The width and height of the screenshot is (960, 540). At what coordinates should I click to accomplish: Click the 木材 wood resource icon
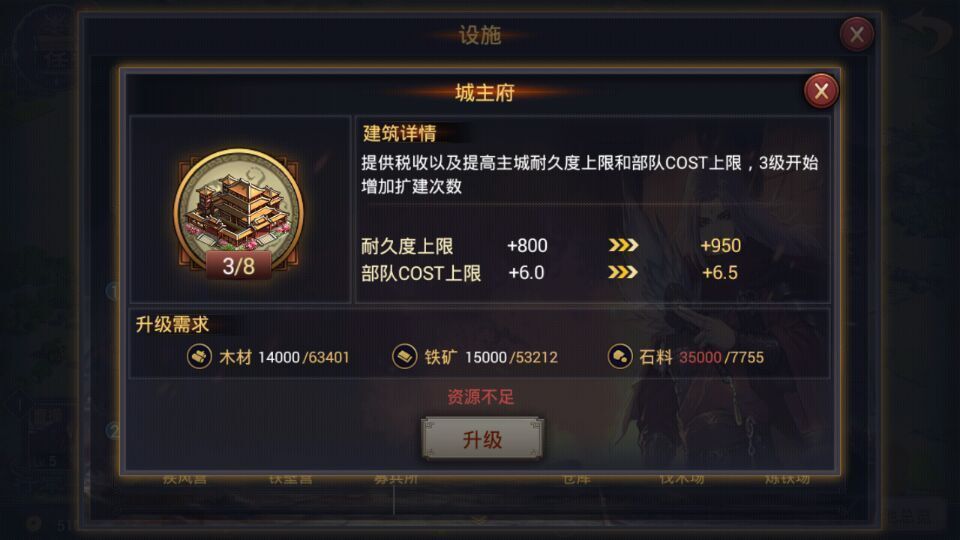coord(199,357)
